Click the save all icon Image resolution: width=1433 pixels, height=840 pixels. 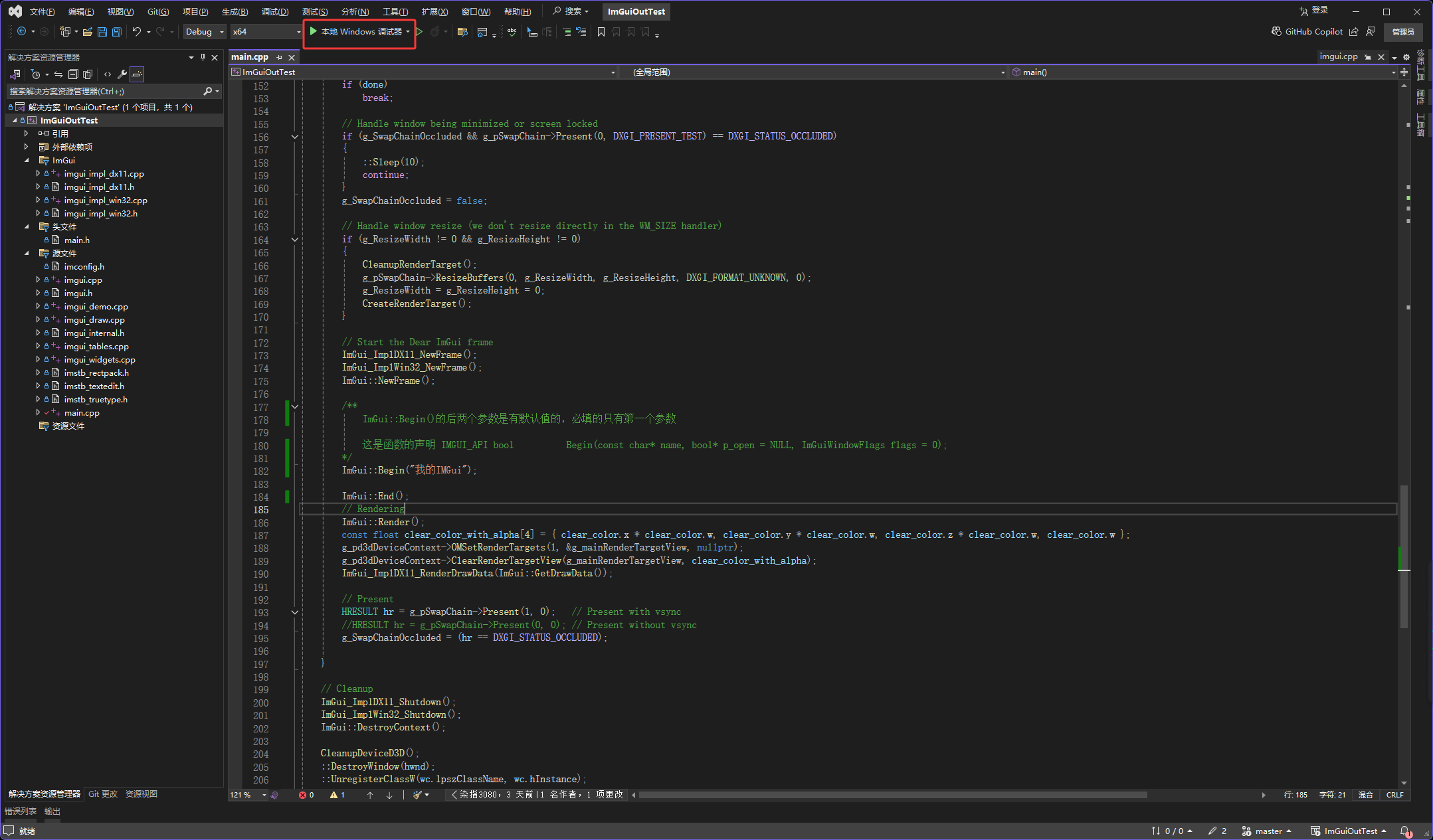117,31
